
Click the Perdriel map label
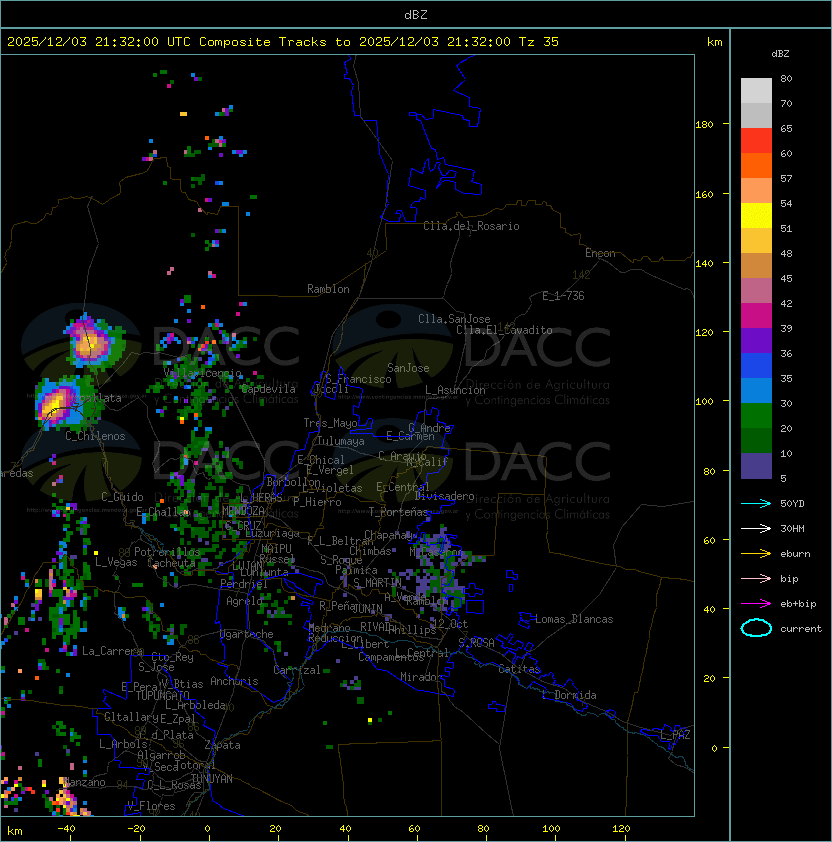[x=244, y=584]
